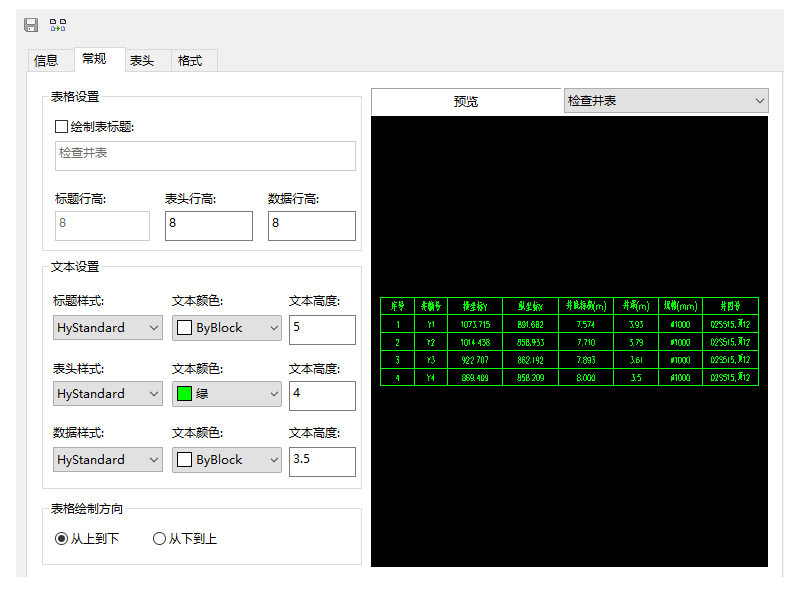This screenshot has height=596, width=797.
Task: Click the 表头行高 input field
Action: click(208, 225)
